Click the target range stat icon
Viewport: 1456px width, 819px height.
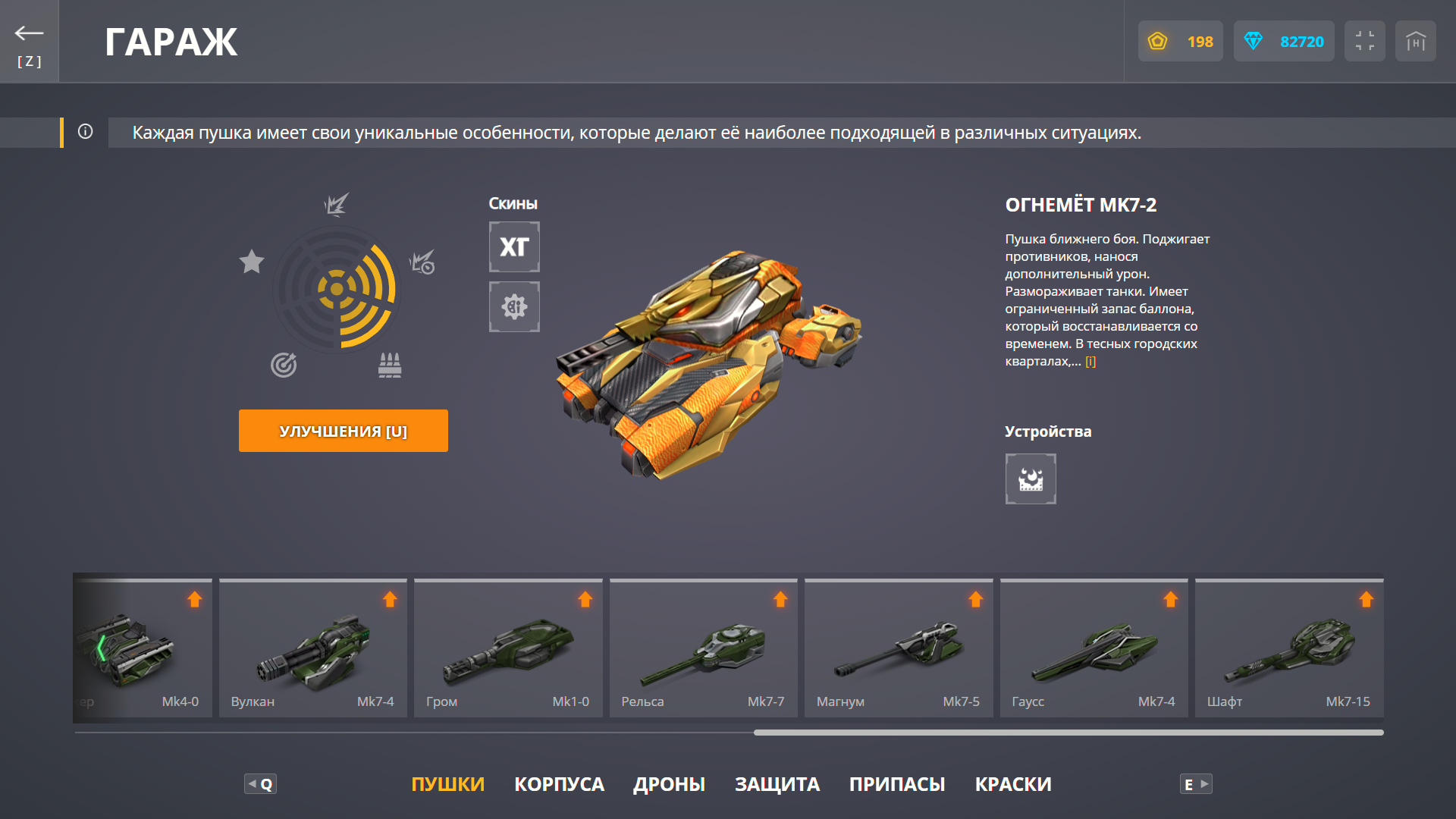(284, 365)
